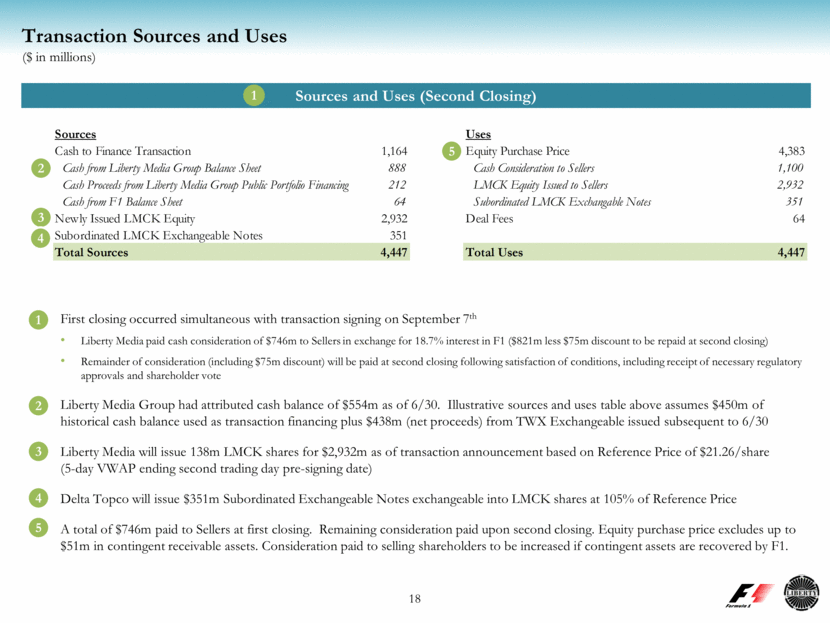Image resolution: width=830 pixels, height=623 pixels.
Task: Click the Liberty Media round logo
Action: (x=800, y=590)
